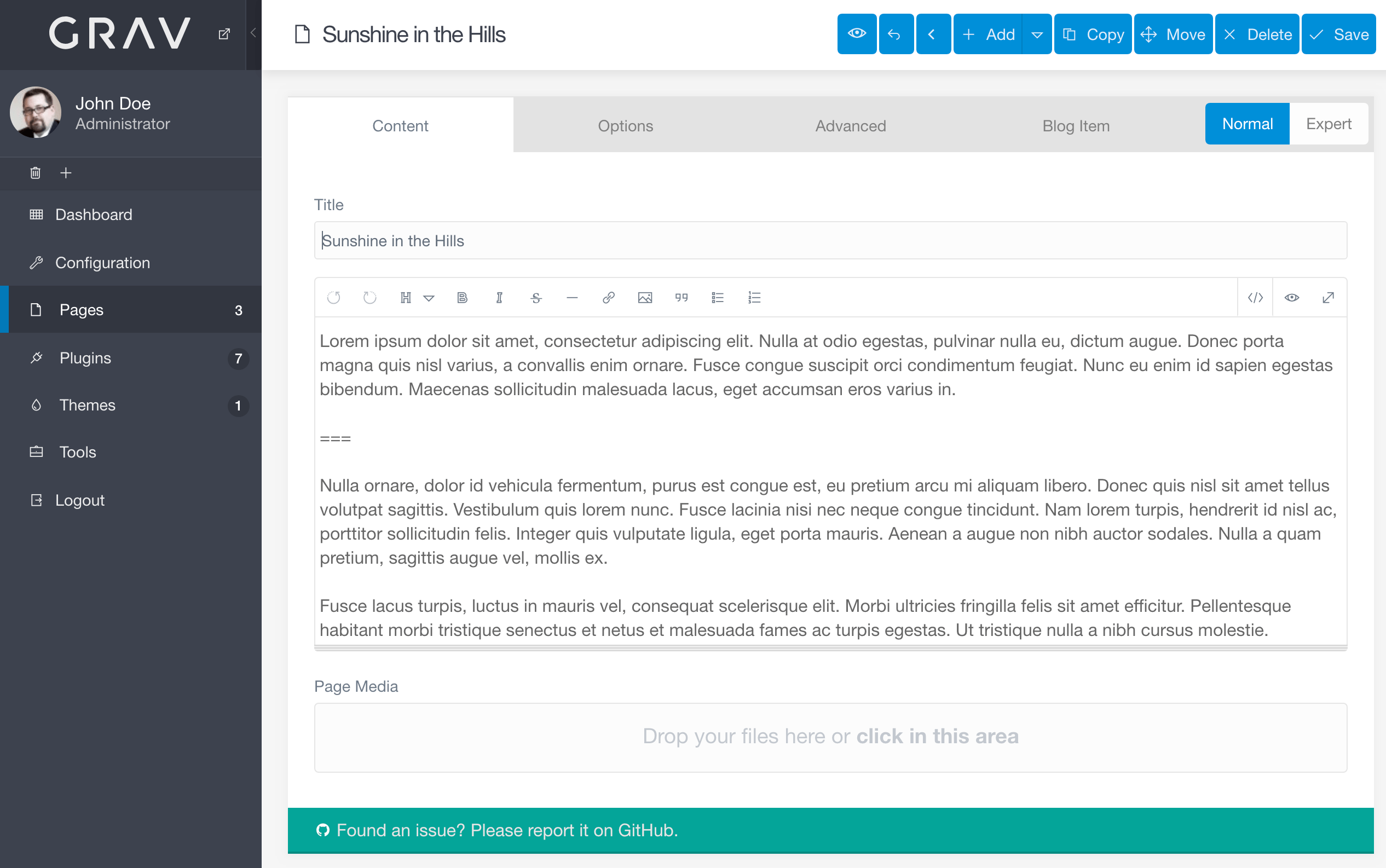Switch to the Blog Item tab
This screenshot has height=868, width=1386.
pyautogui.click(x=1075, y=125)
